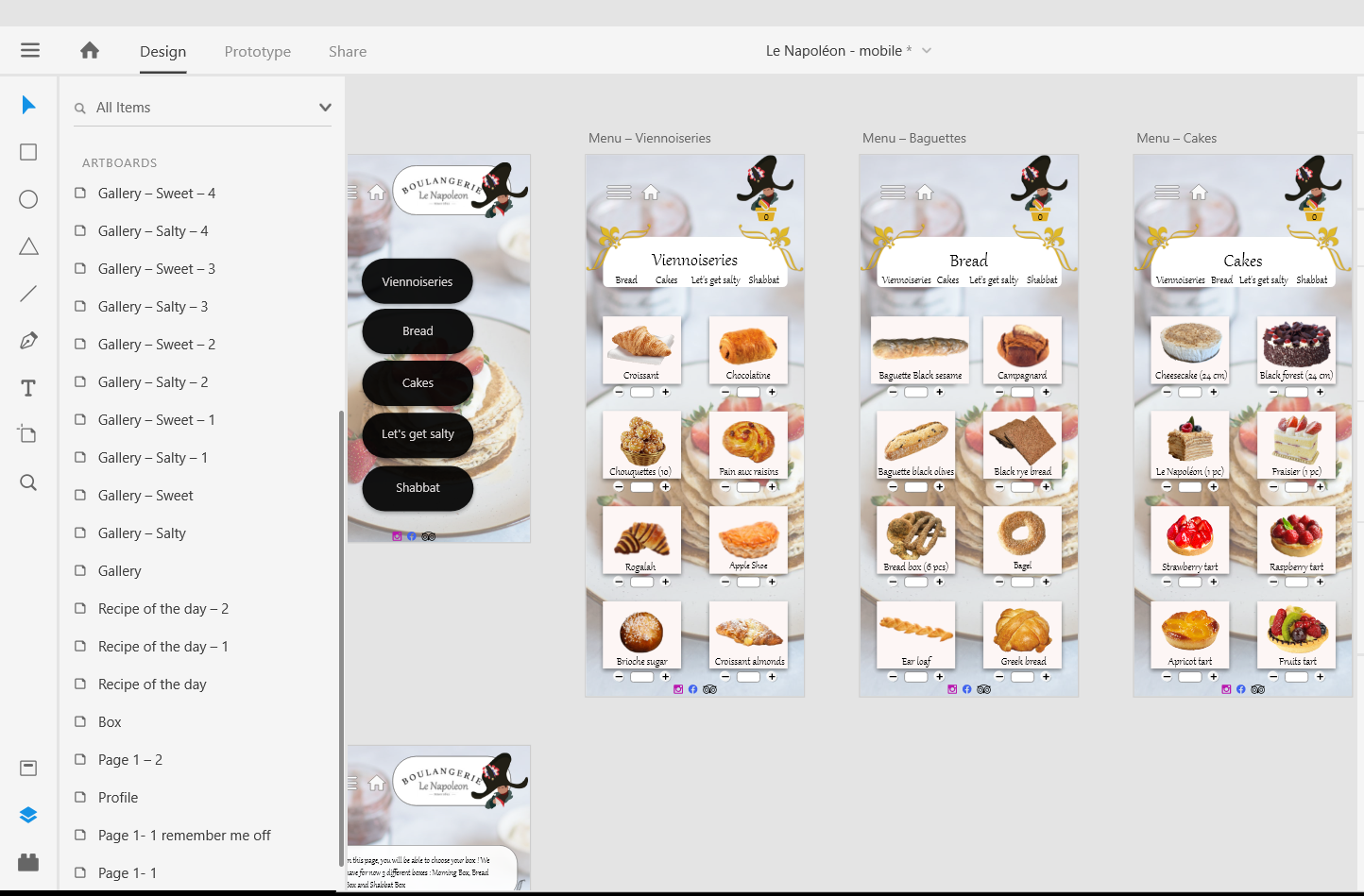
Task: Open the Plugins panel
Action: (27, 862)
